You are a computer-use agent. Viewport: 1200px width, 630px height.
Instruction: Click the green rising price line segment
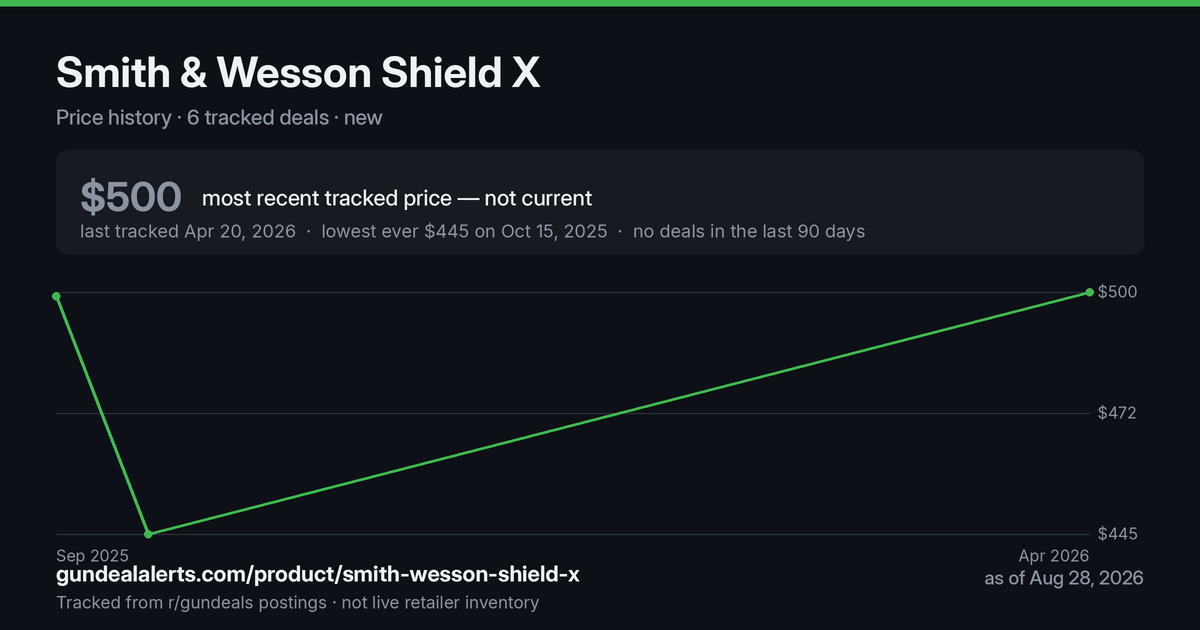[618, 413]
